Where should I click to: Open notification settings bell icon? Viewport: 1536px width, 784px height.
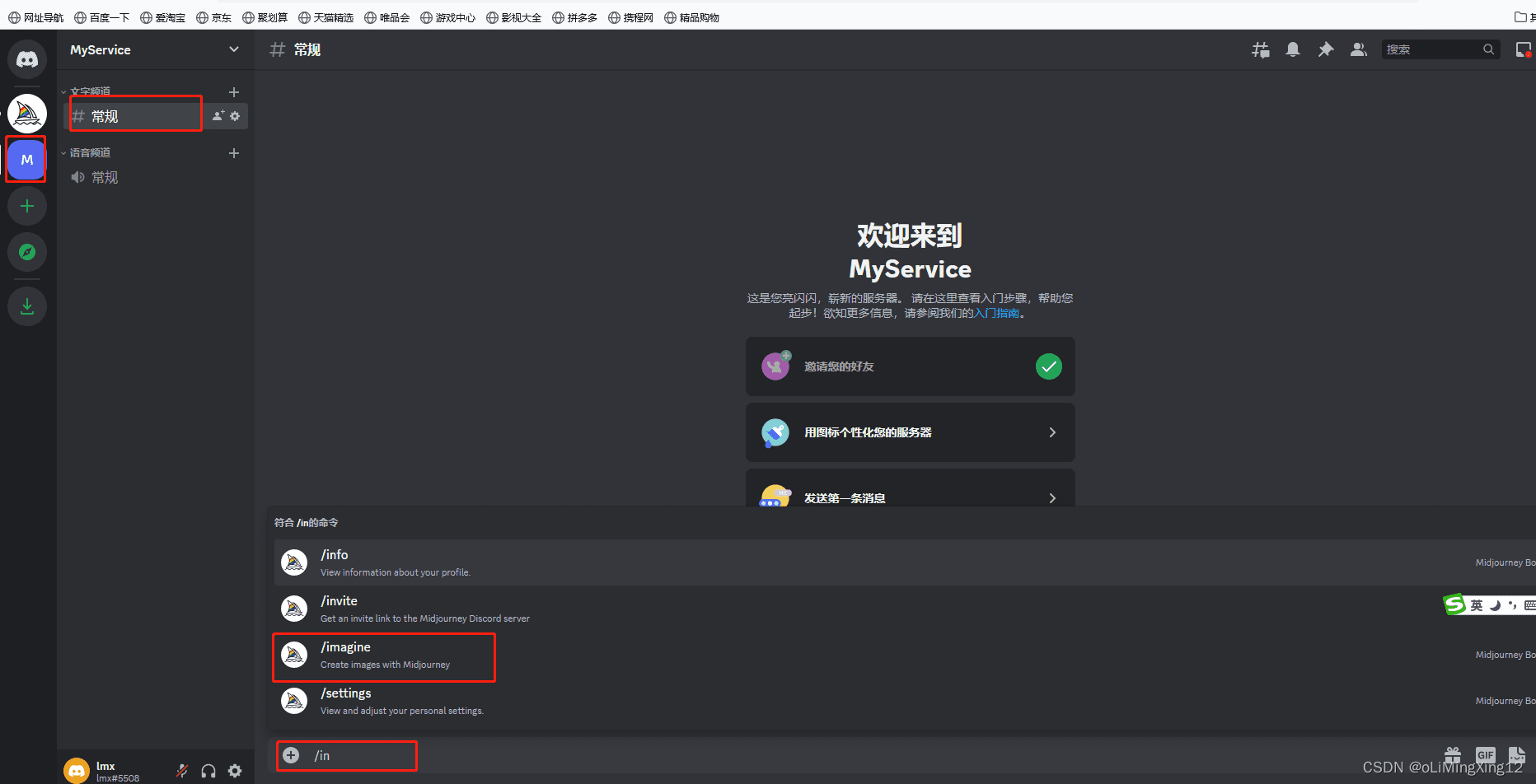(1293, 49)
